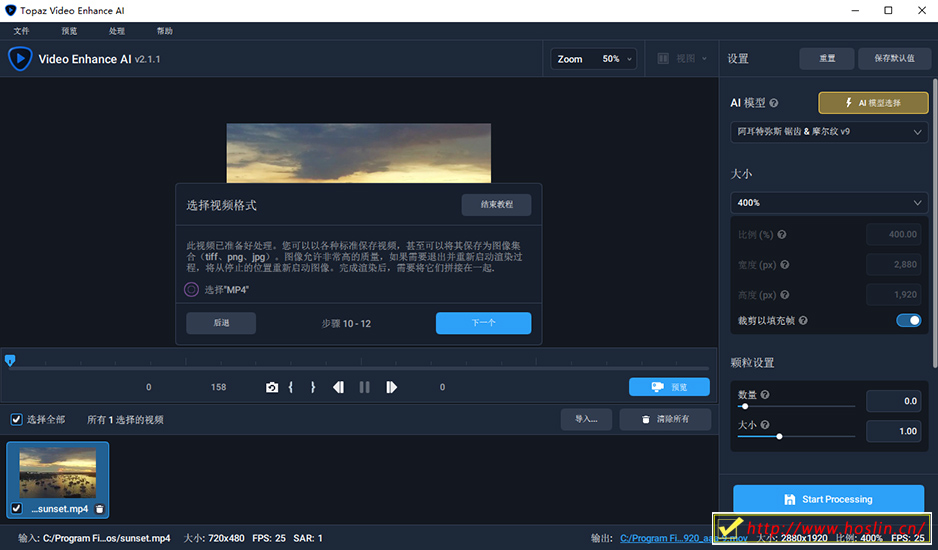Open AI 模型选择 button
Viewport: 938px width, 550px height.
pos(873,103)
